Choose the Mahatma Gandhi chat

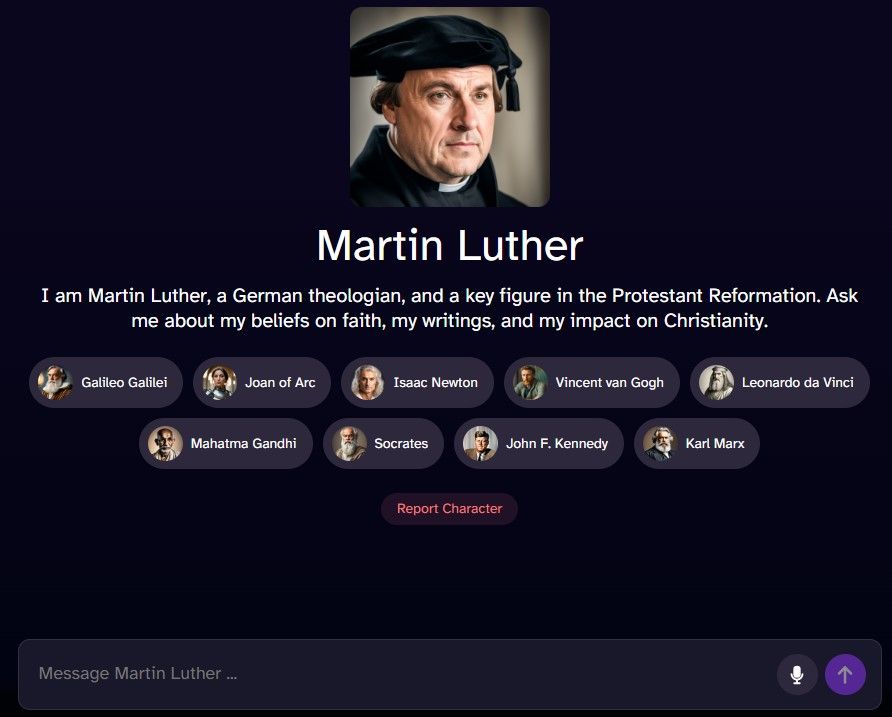(x=226, y=443)
